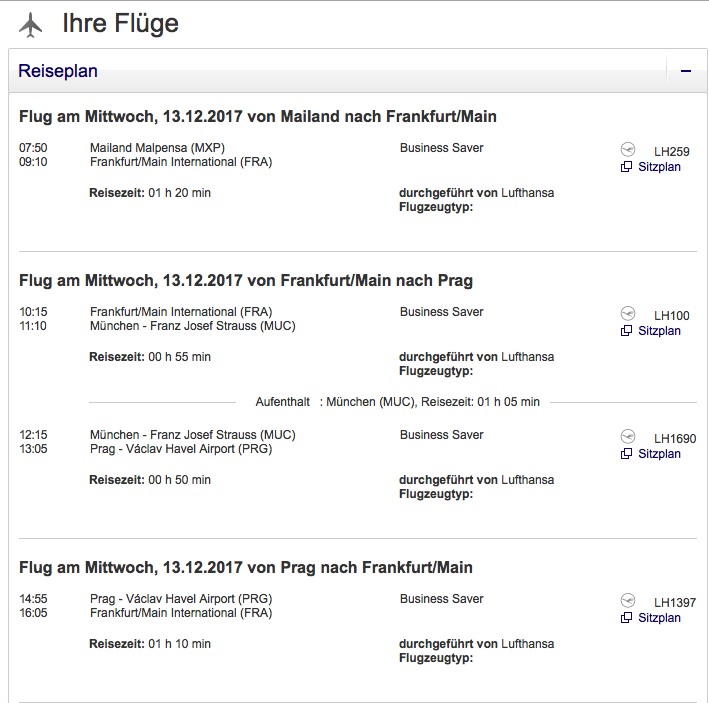Click the Lufthansa crane logo beside LH1397
The height and width of the screenshot is (703, 709).
click(628, 600)
